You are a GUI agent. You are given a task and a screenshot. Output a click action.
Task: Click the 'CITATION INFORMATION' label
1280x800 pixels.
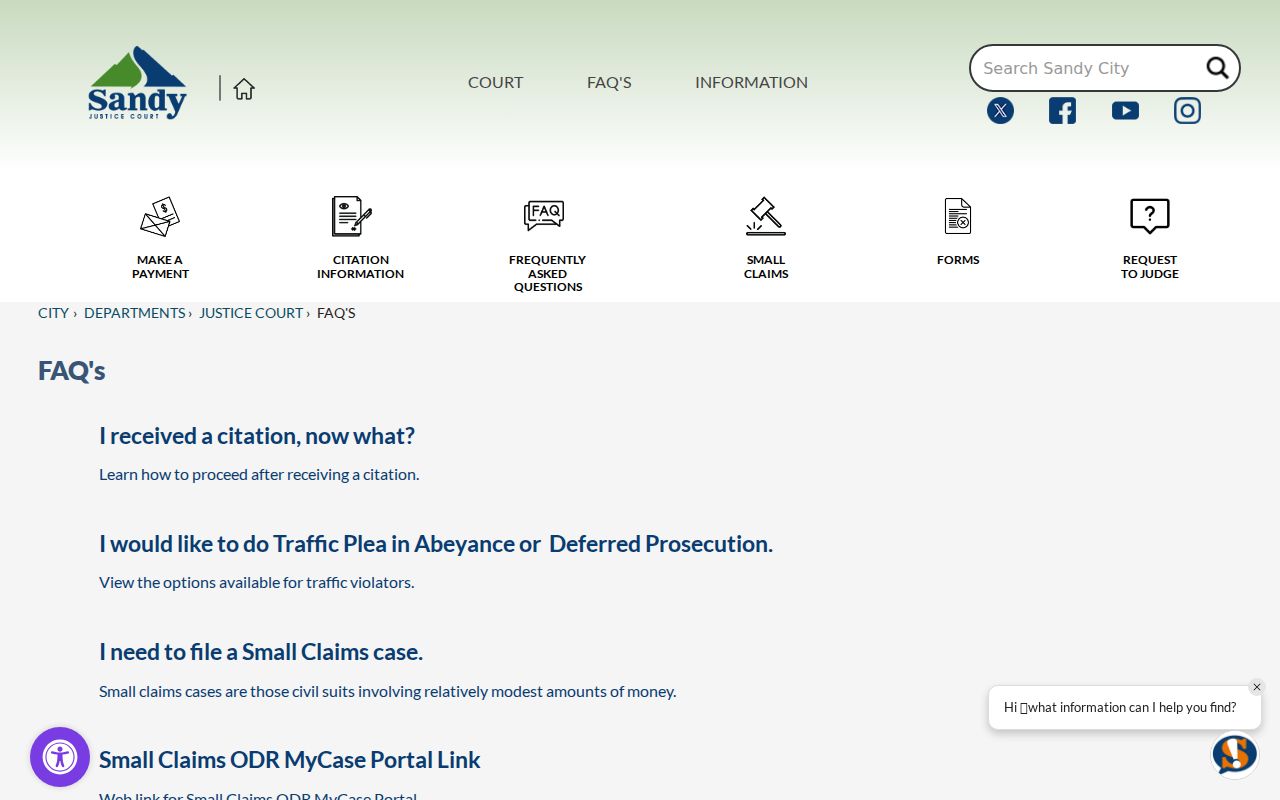point(361,267)
